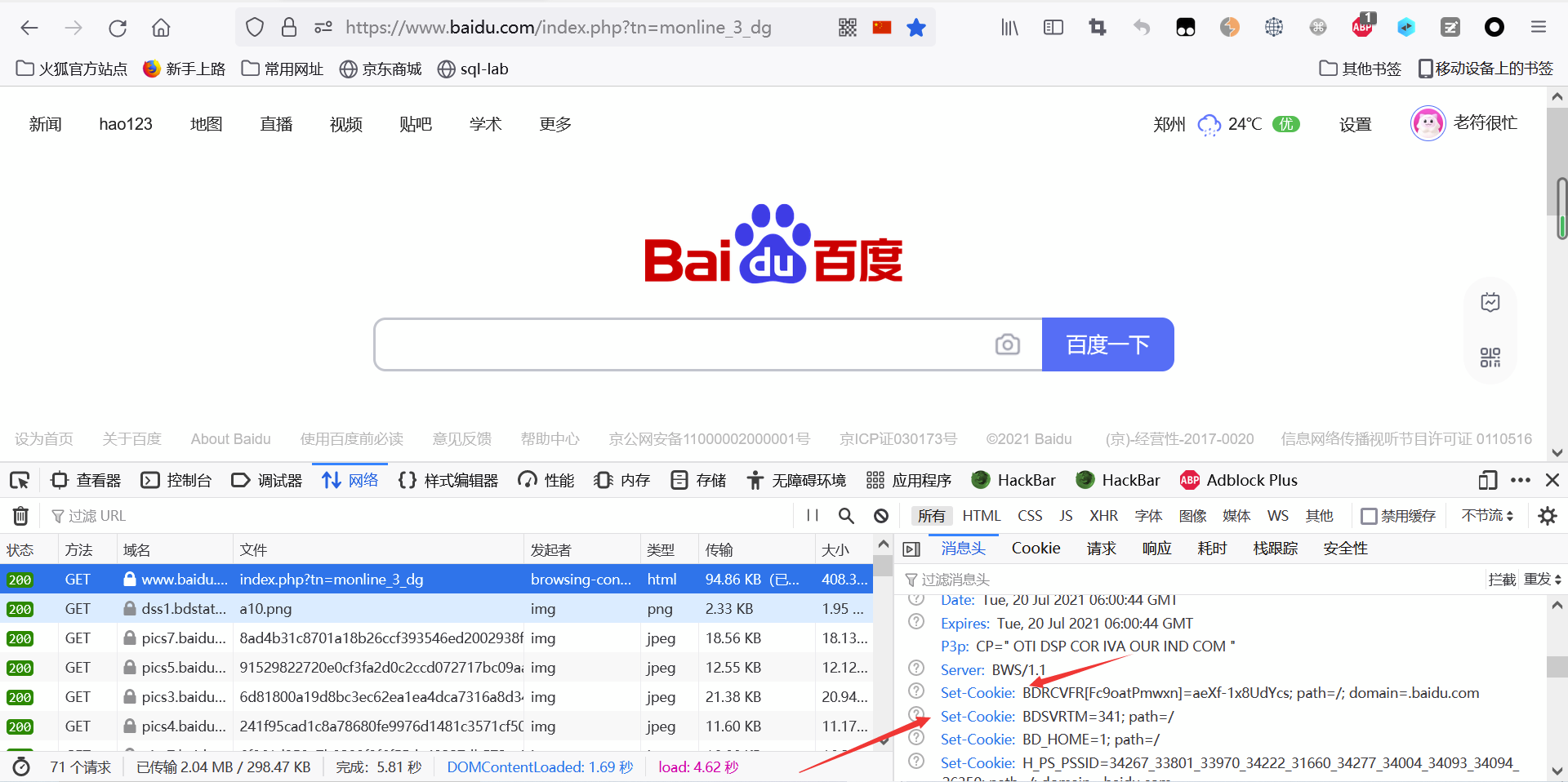Toggle responsive design mode in DevTools
1568x782 pixels.
click(1488, 481)
